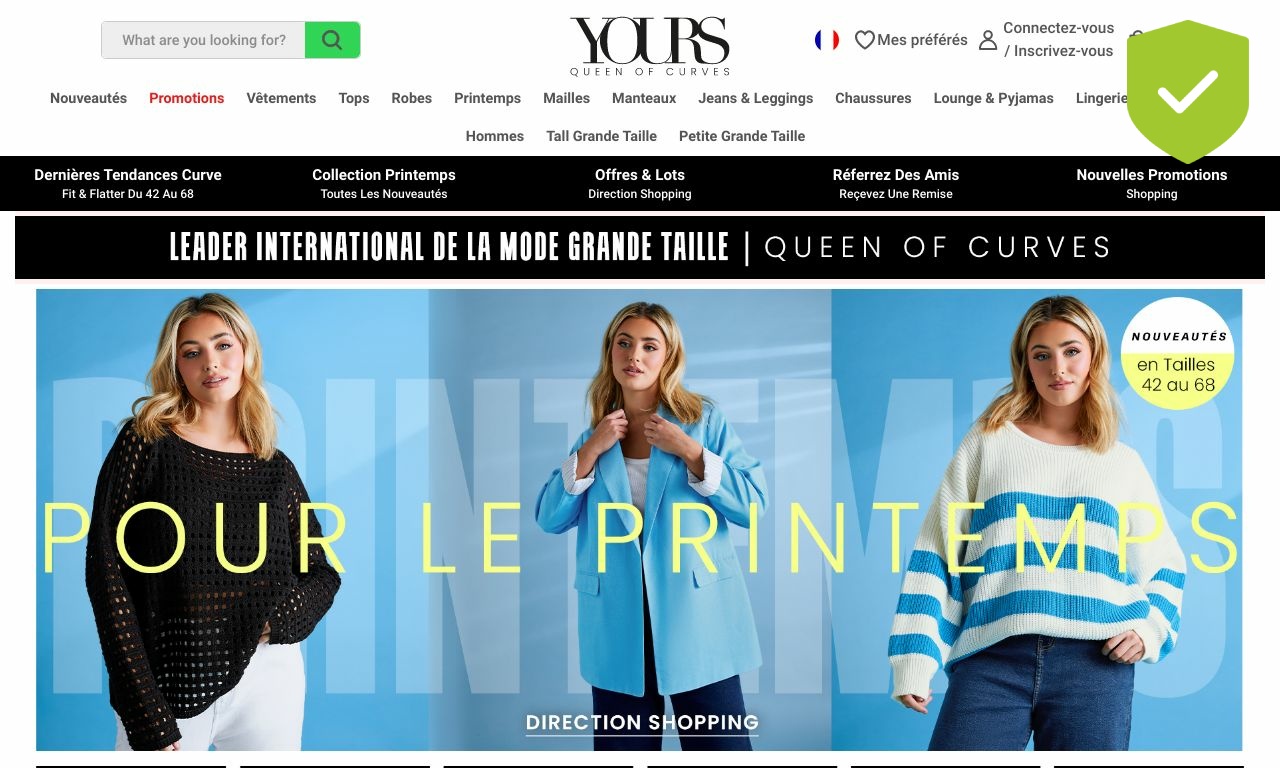The height and width of the screenshot is (768, 1280).
Task: Focus the 'What are you looking for?' search field
Action: [x=204, y=40]
